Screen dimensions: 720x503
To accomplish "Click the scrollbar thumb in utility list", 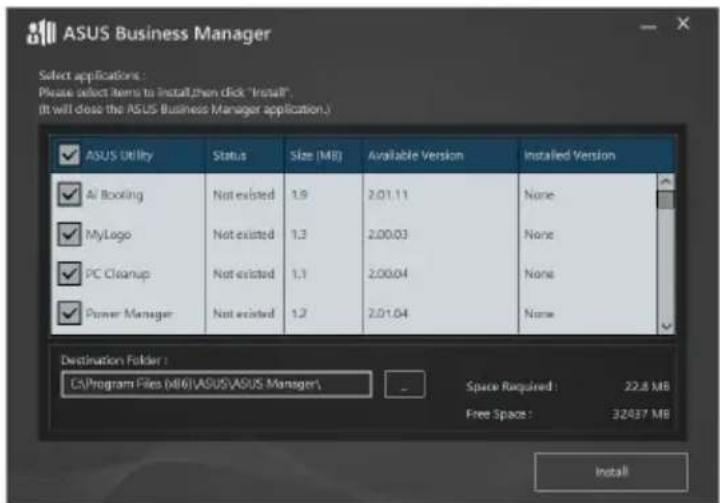I will coord(666,200).
